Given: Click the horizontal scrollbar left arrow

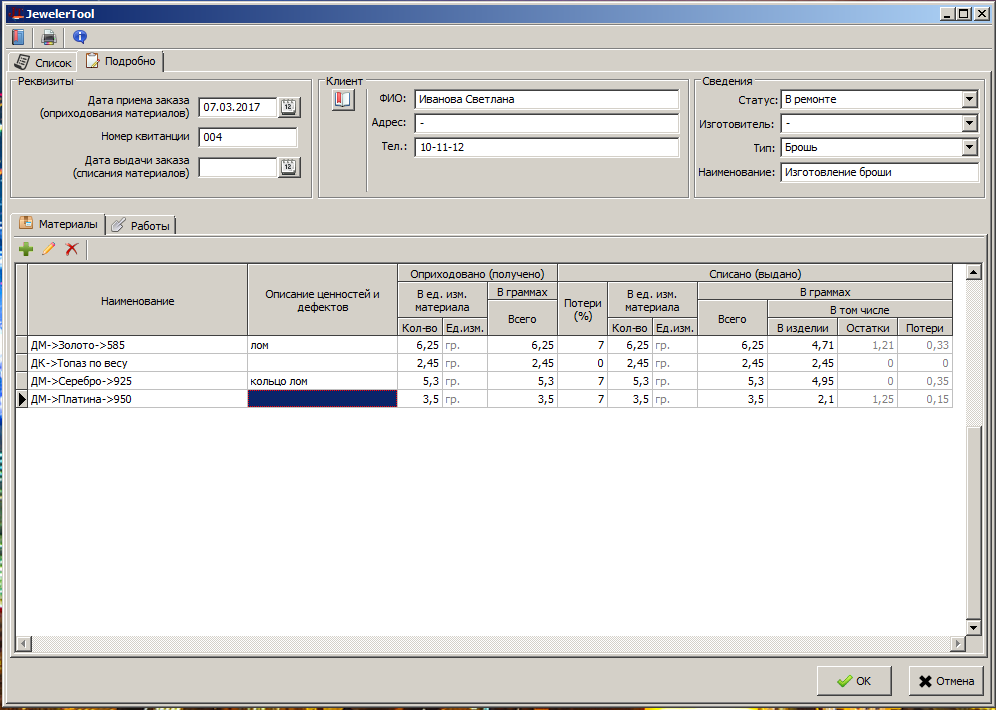Looking at the screenshot, I should click(23, 643).
